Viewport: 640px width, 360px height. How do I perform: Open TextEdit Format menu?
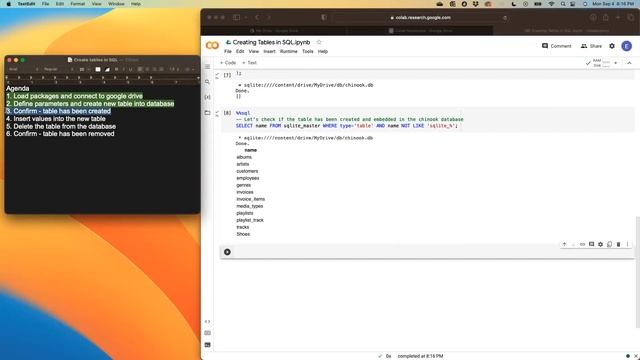point(78,4)
